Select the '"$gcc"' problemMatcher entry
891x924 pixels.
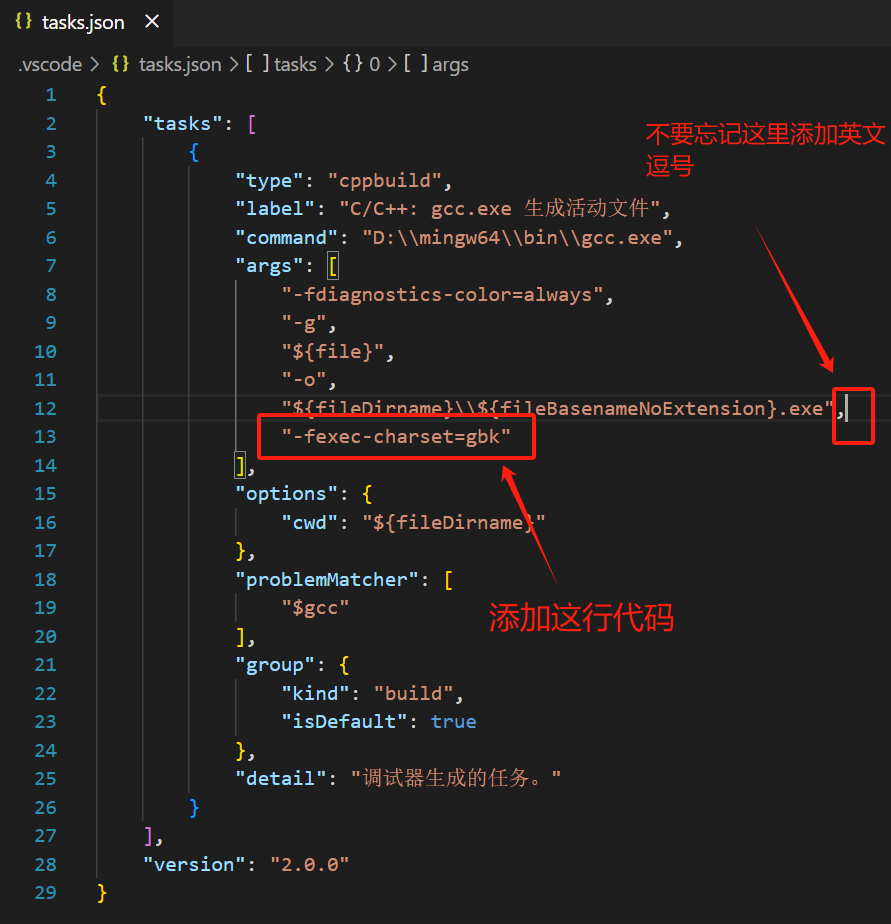click(319, 607)
